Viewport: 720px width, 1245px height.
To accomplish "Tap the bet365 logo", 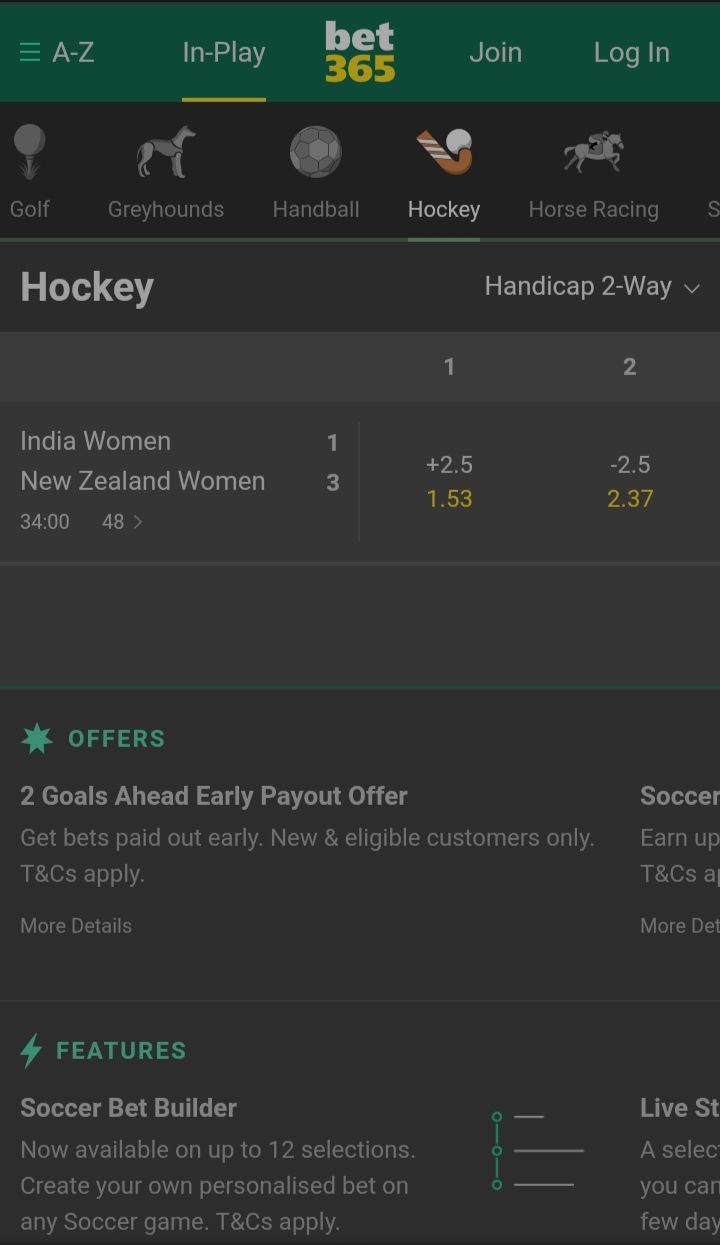I will click(360, 52).
